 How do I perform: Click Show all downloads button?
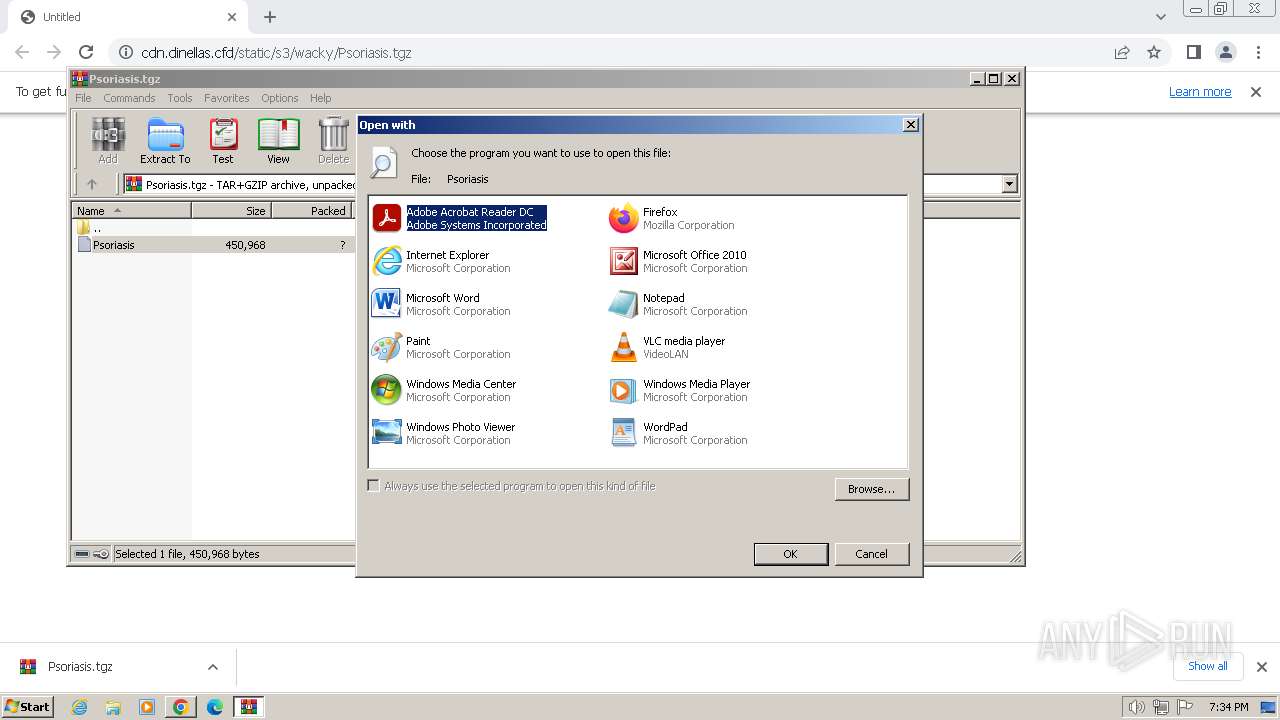pos(1207,666)
